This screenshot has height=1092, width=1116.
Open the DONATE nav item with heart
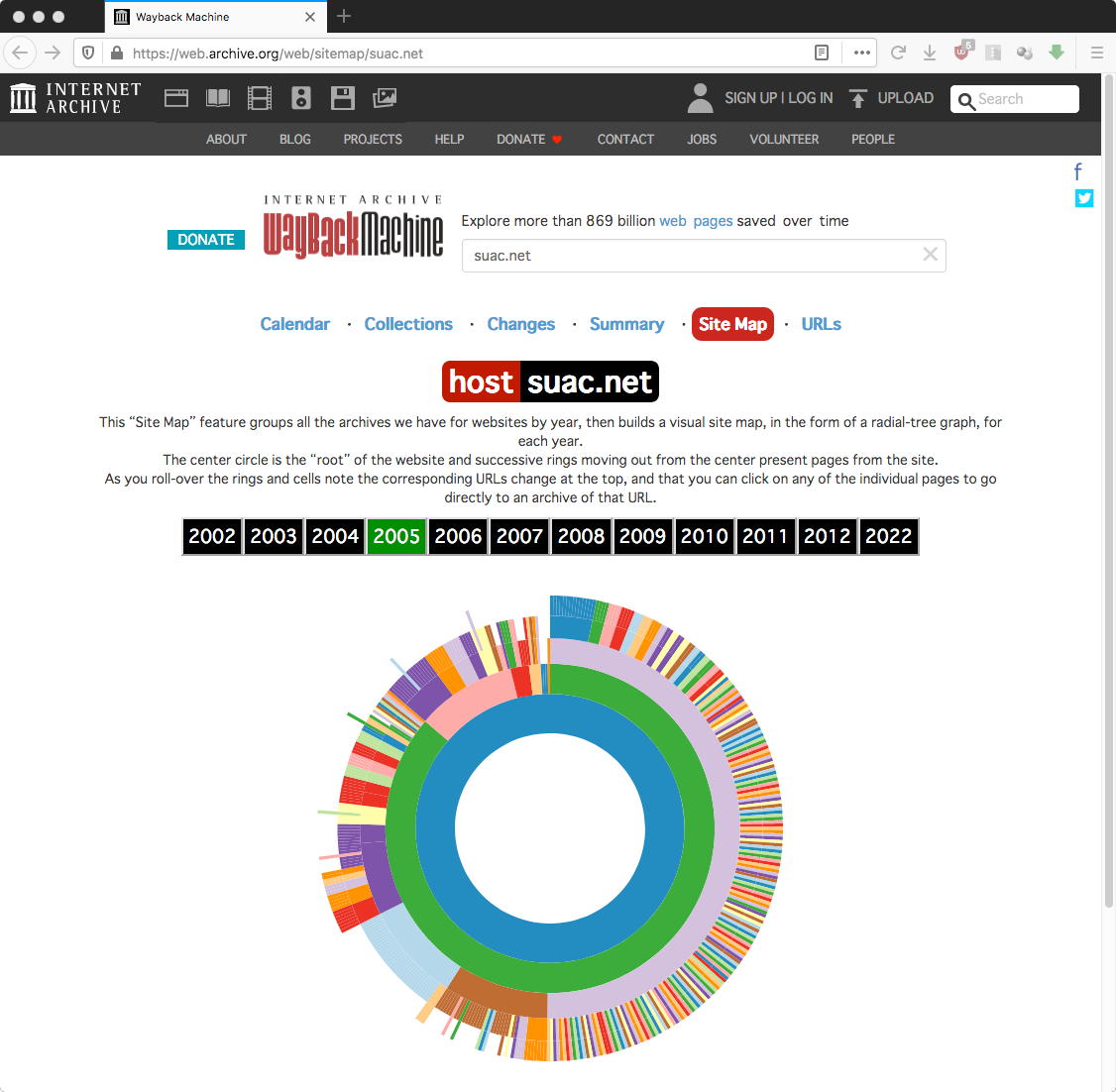pyautogui.click(x=529, y=140)
